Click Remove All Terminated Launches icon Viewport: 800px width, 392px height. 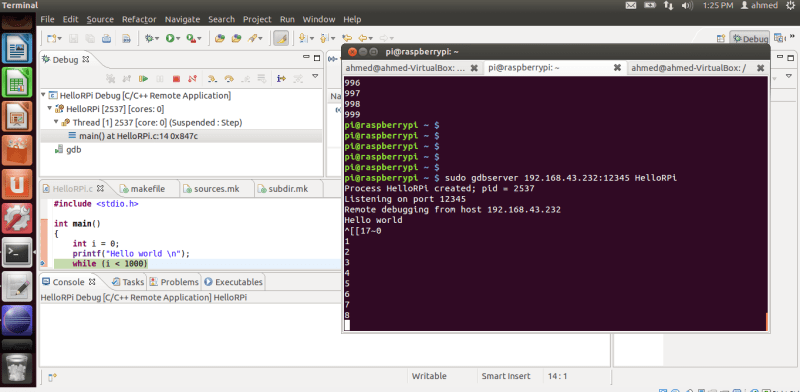[x=110, y=79]
